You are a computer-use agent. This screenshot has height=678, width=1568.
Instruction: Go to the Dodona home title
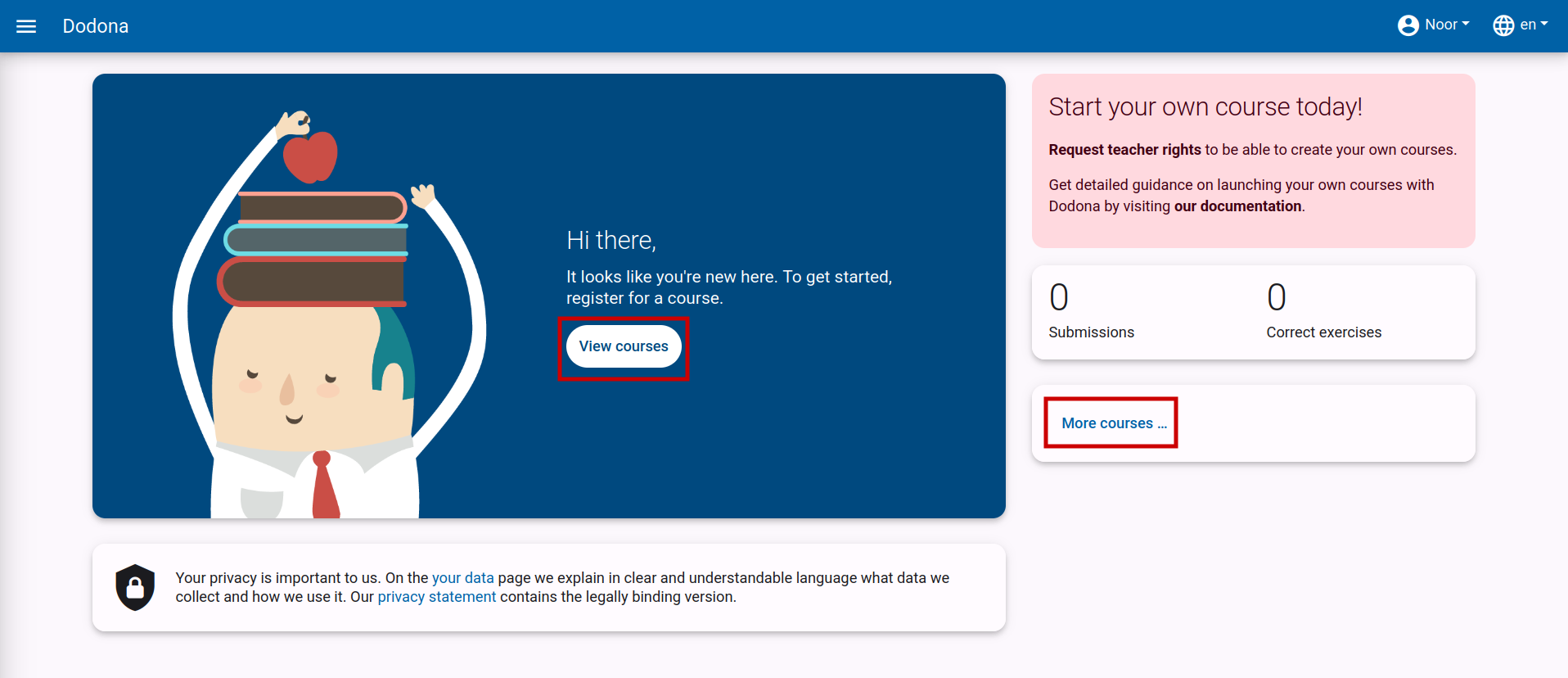point(96,26)
